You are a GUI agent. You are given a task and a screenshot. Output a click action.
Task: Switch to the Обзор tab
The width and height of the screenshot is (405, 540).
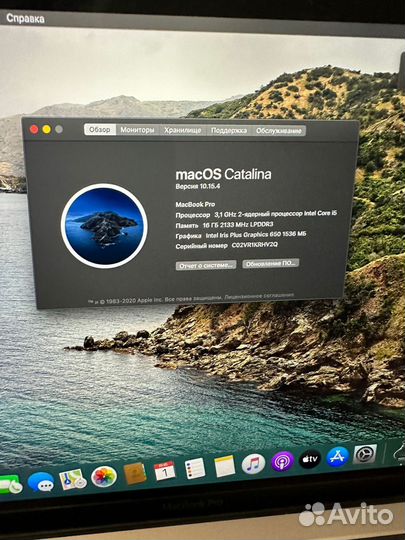coord(100,130)
